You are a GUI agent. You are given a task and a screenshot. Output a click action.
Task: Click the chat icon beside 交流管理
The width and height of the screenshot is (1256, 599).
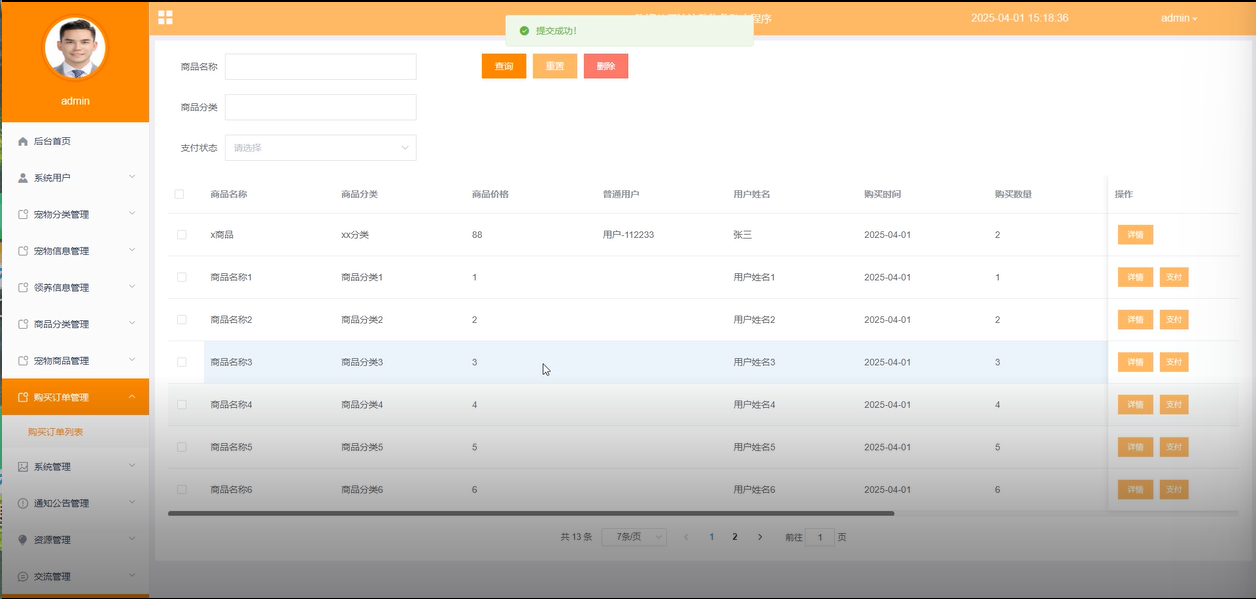23,576
